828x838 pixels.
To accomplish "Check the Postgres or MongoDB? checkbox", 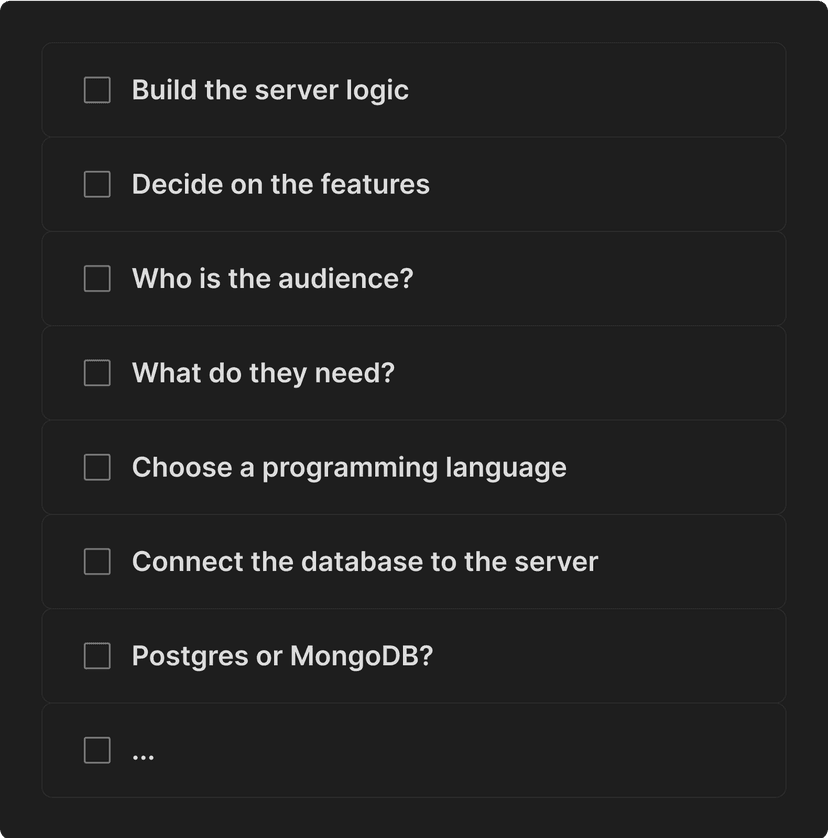I will (97, 655).
